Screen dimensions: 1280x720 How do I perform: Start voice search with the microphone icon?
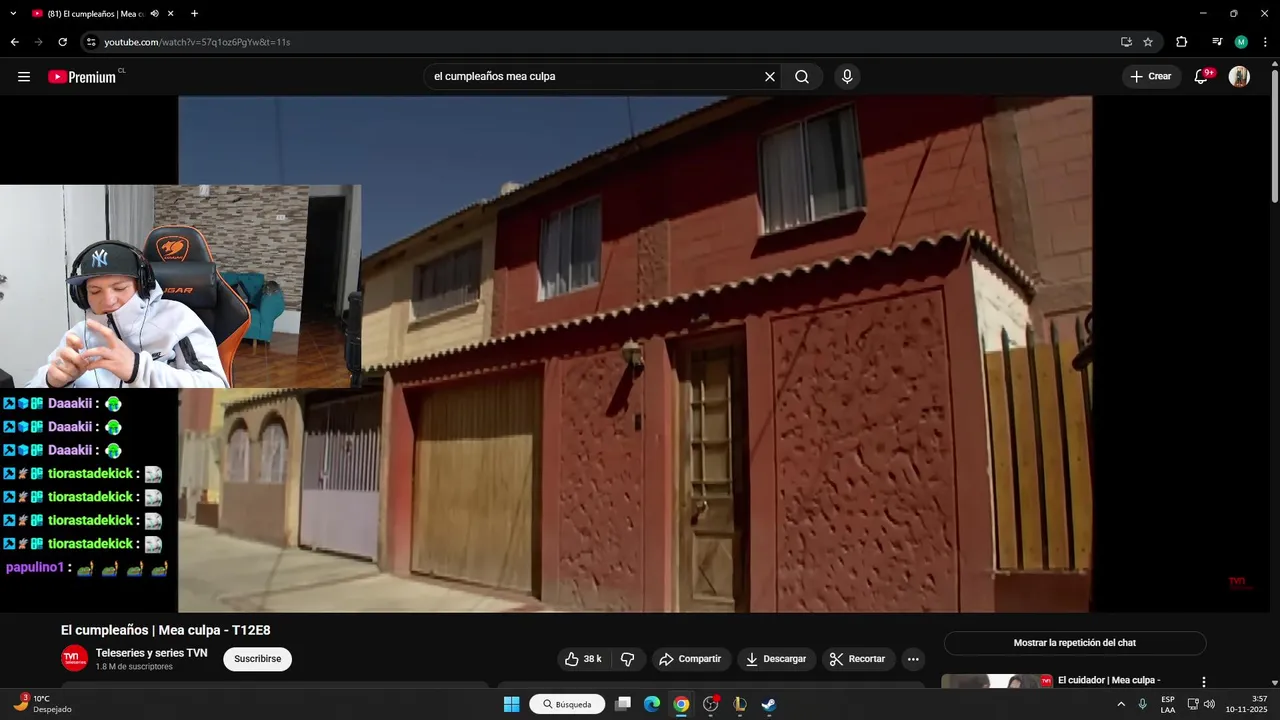(x=847, y=77)
